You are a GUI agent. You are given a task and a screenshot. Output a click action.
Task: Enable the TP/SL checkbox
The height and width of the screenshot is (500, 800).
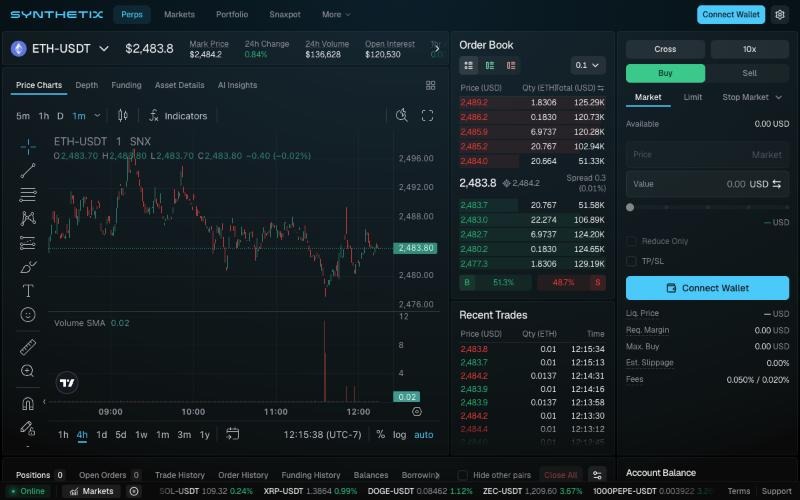point(631,261)
